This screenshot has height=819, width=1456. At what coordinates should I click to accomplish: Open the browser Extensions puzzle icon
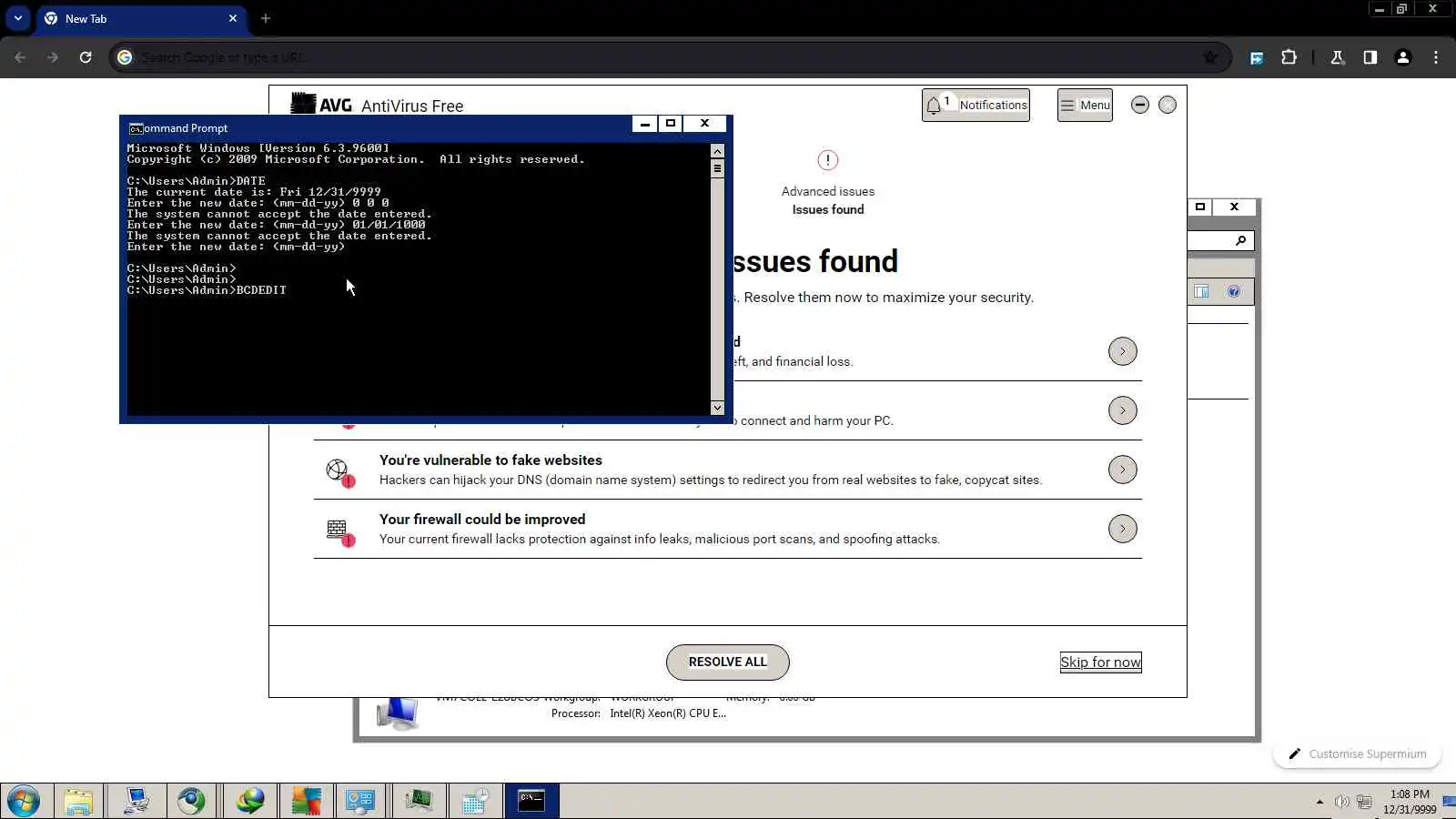pos(1289,57)
